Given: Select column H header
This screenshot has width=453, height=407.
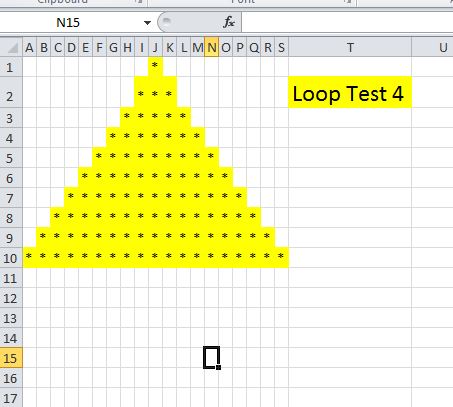Looking at the screenshot, I should 127,48.
